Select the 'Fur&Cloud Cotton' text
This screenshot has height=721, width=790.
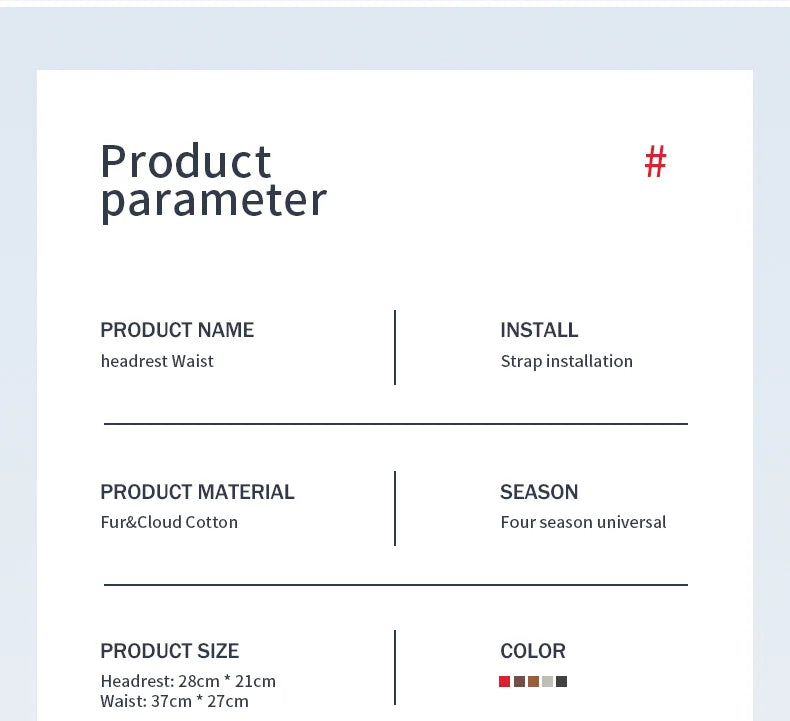pos(169,522)
